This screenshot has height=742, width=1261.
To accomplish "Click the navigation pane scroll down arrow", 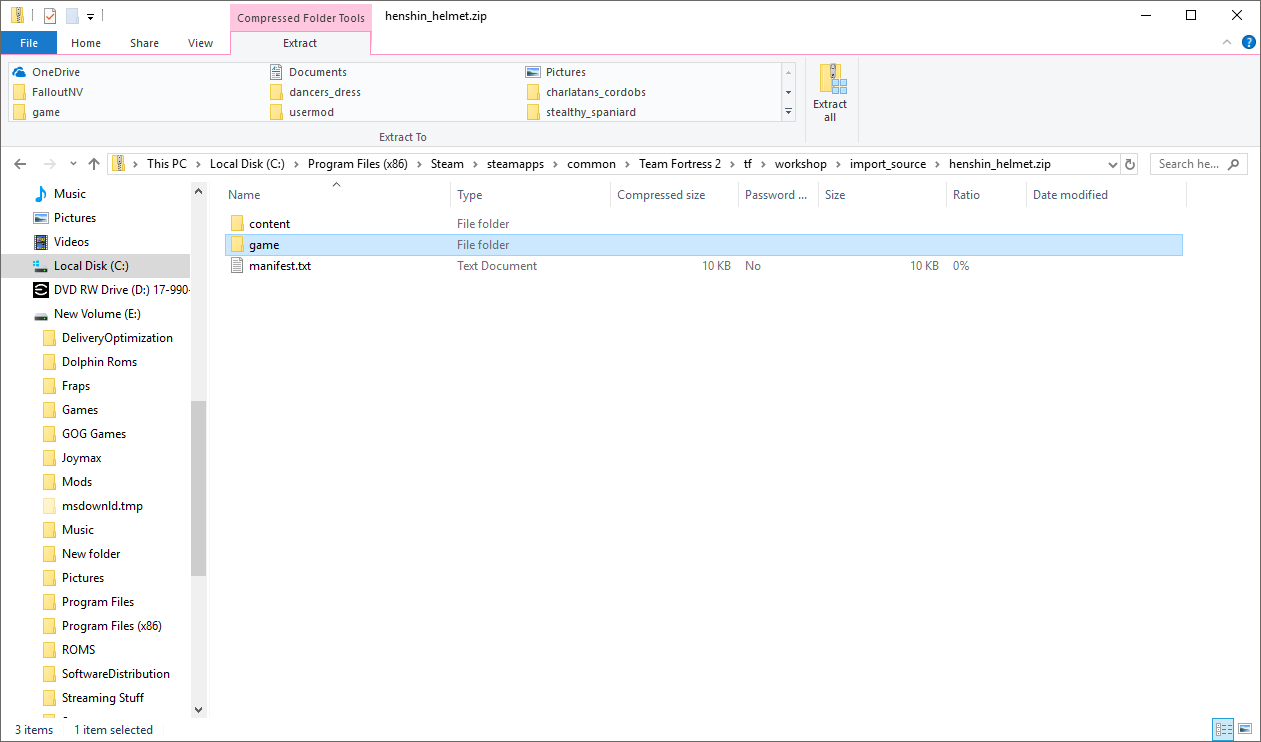I will [x=198, y=709].
